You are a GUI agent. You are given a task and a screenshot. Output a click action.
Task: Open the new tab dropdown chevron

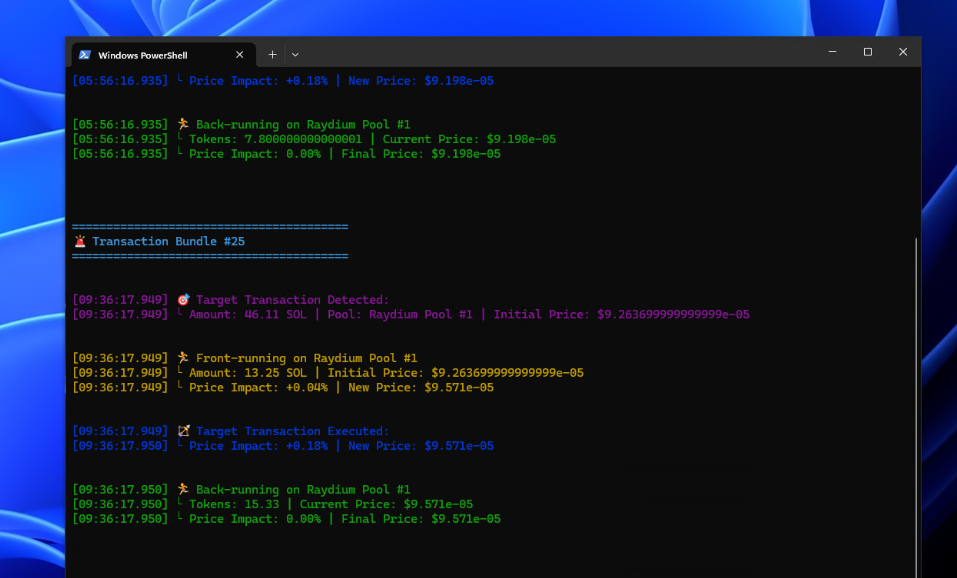(295, 54)
